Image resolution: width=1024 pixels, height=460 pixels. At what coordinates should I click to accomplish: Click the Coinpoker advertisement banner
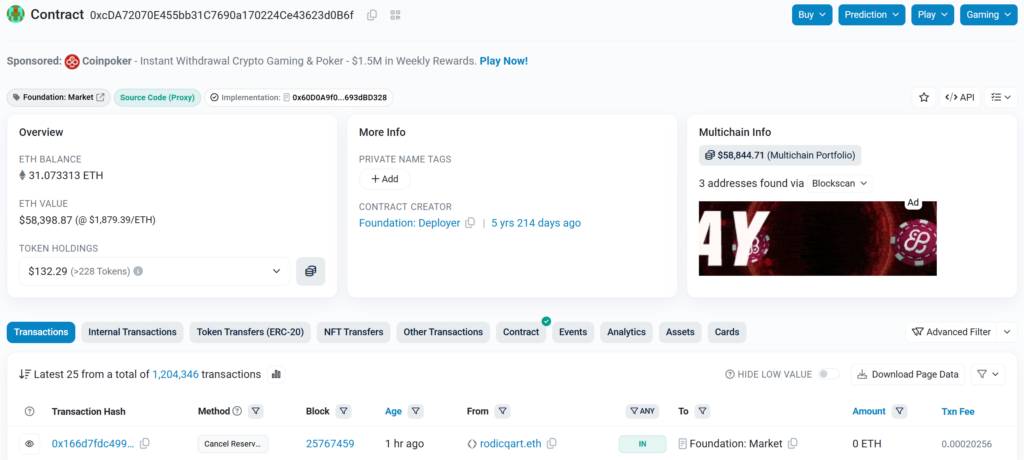818,238
